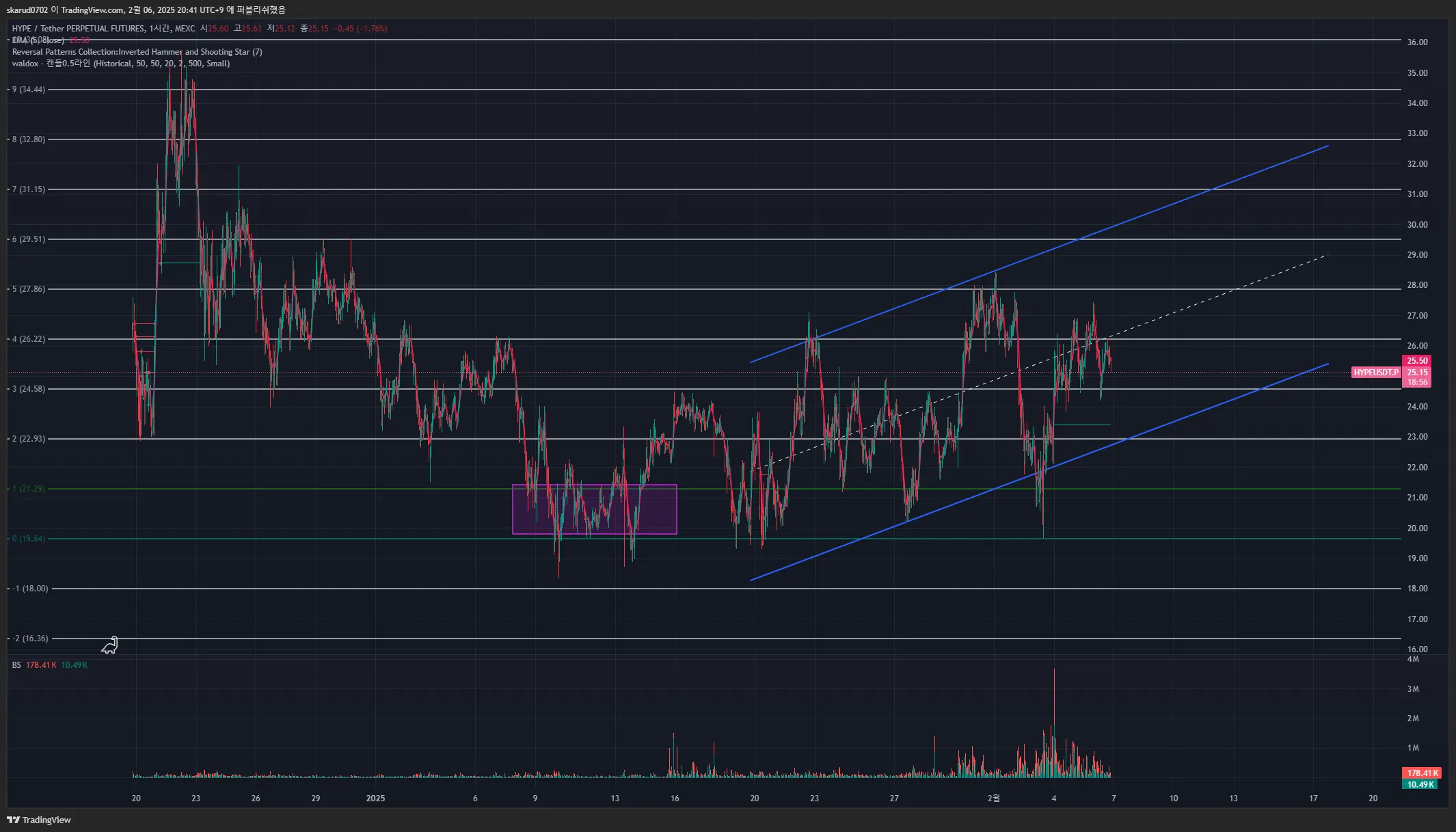Select the HYPEUSDT.P symbol price label

(x=1376, y=373)
